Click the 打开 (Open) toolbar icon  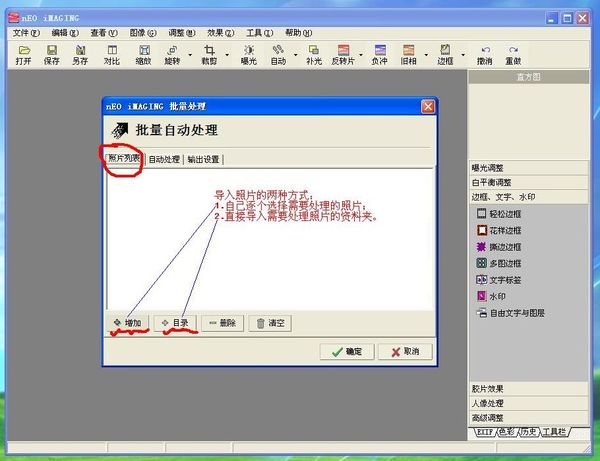point(23,54)
